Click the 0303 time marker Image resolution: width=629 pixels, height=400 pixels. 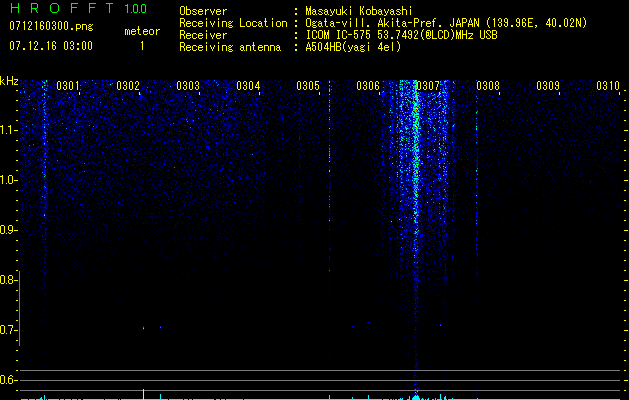click(x=188, y=86)
